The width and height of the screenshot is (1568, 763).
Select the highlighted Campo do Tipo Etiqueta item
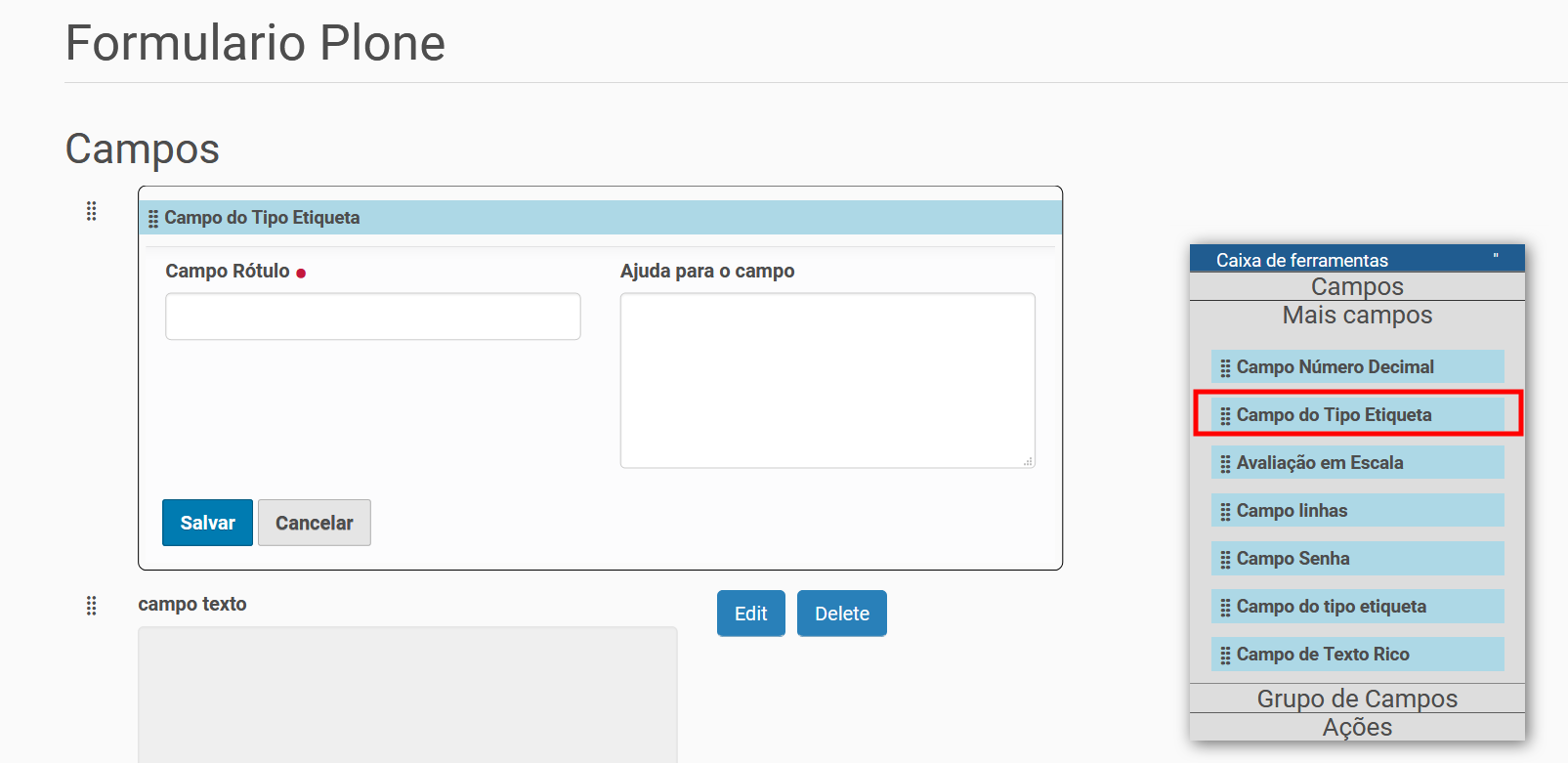click(x=1357, y=414)
